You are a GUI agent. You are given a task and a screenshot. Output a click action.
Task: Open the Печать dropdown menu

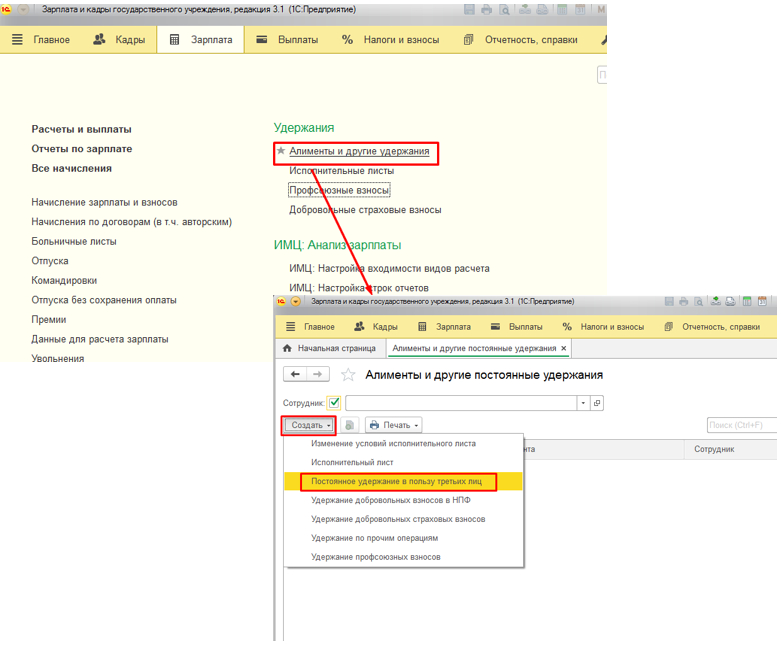pos(393,425)
